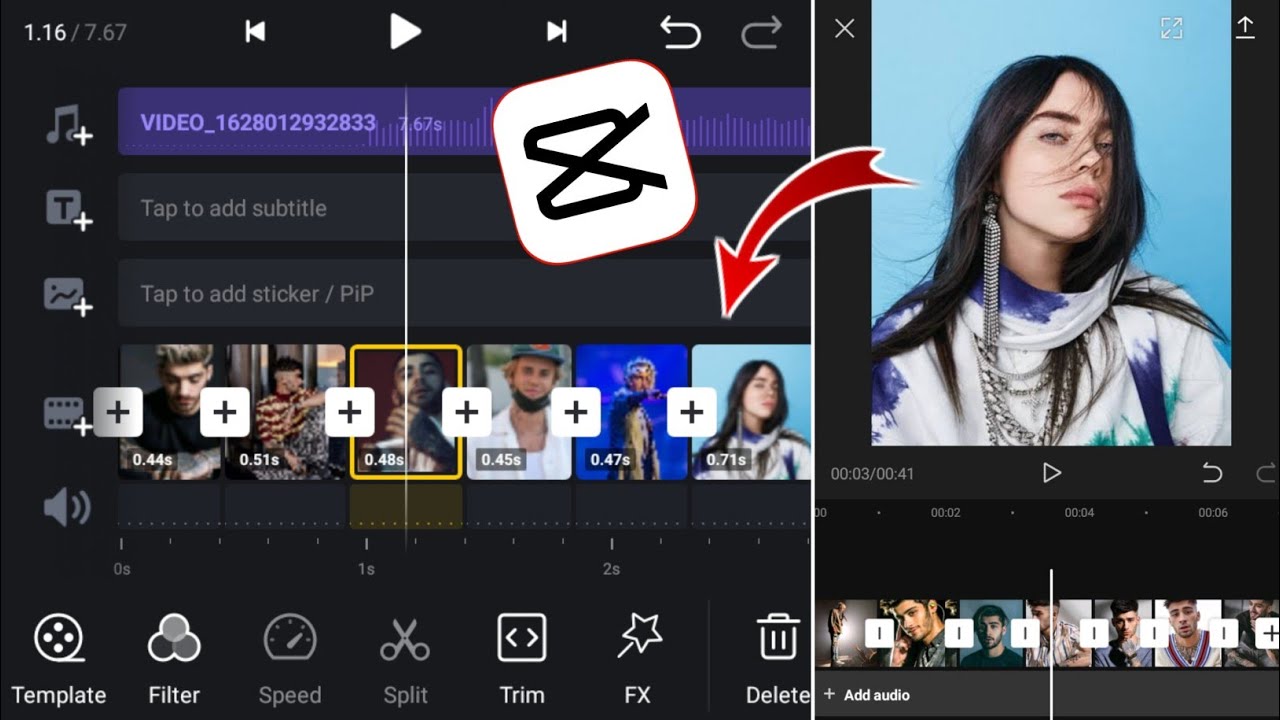
Task: Open the Filter tool
Action: 174,658
